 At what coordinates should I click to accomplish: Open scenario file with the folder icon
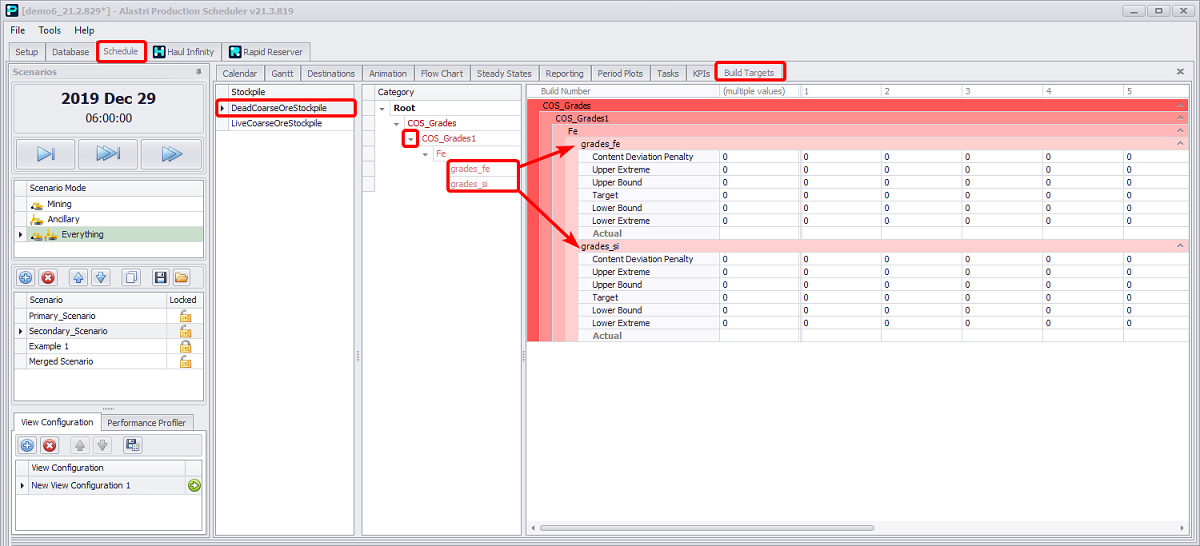[181, 277]
